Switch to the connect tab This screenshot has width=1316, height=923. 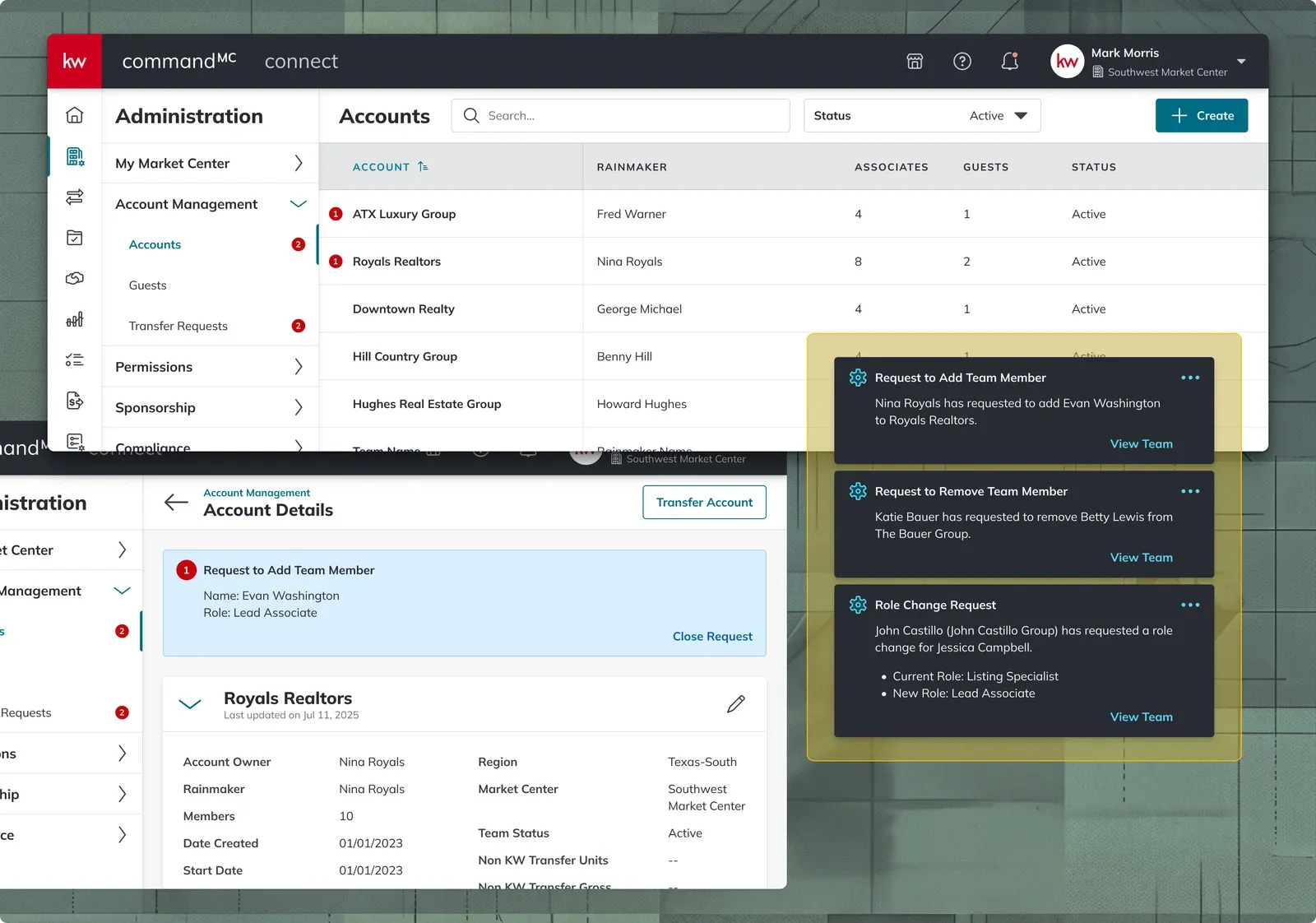(x=301, y=61)
